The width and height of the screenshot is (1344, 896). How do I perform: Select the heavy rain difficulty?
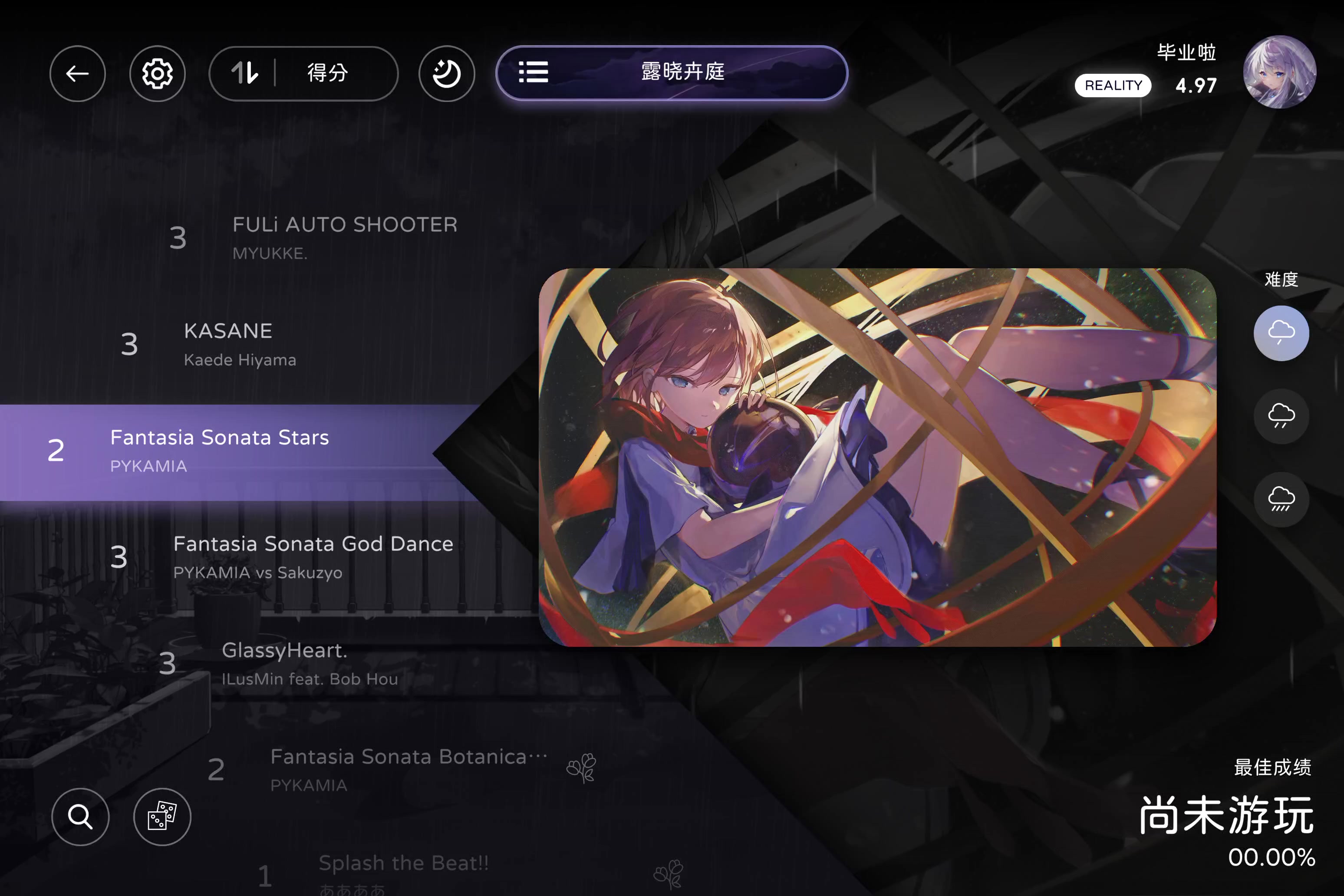pyautogui.click(x=1281, y=499)
